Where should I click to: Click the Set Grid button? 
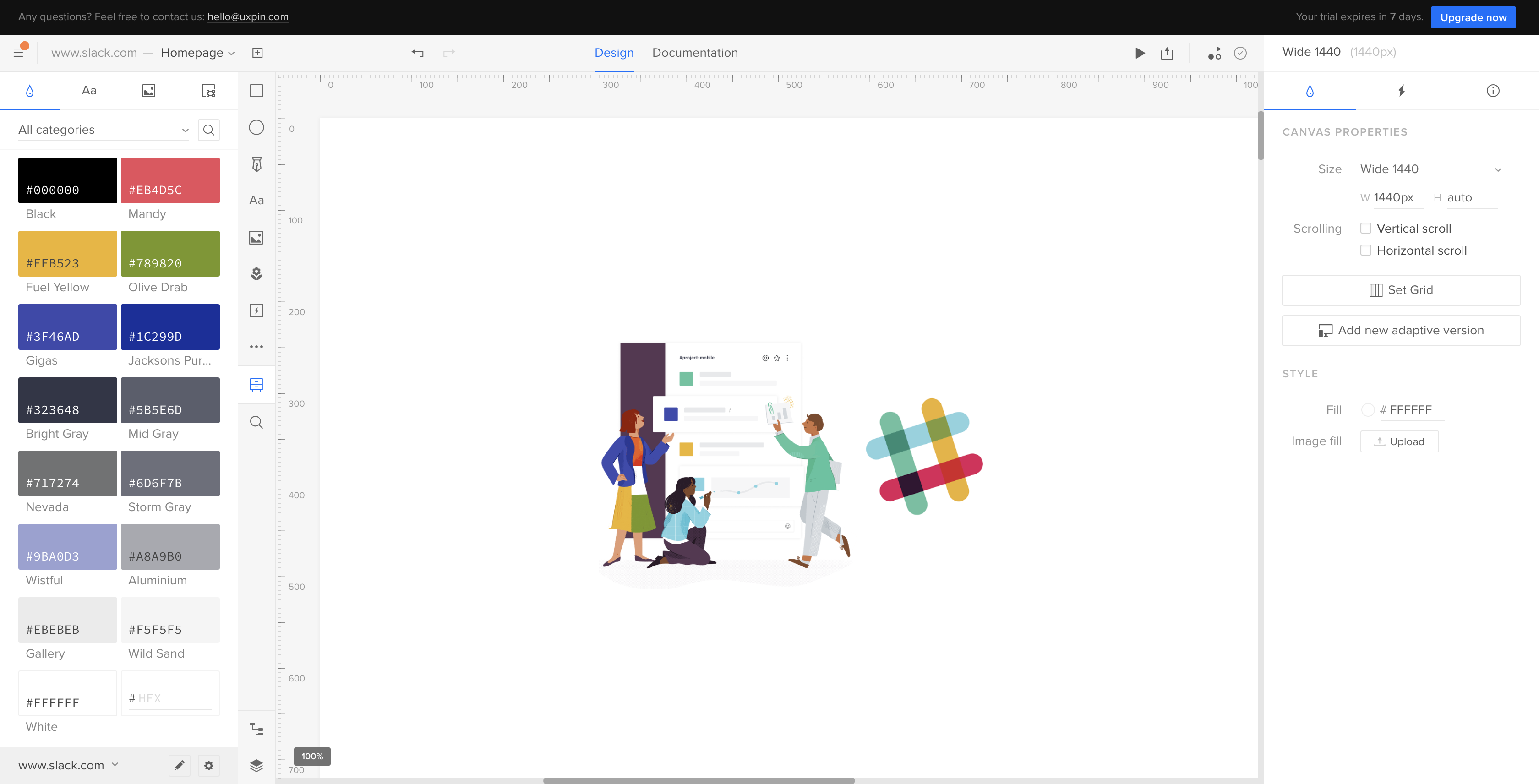pyautogui.click(x=1401, y=290)
